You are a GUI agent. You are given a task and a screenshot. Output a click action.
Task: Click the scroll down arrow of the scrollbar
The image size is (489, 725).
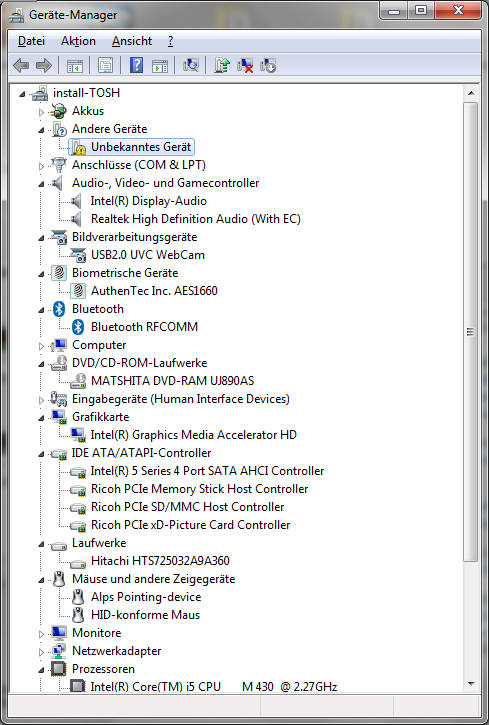(471, 683)
